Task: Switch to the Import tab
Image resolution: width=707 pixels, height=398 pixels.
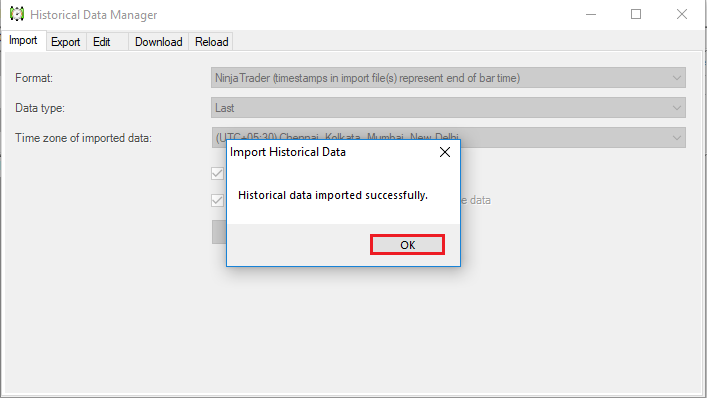Action: click(23, 41)
